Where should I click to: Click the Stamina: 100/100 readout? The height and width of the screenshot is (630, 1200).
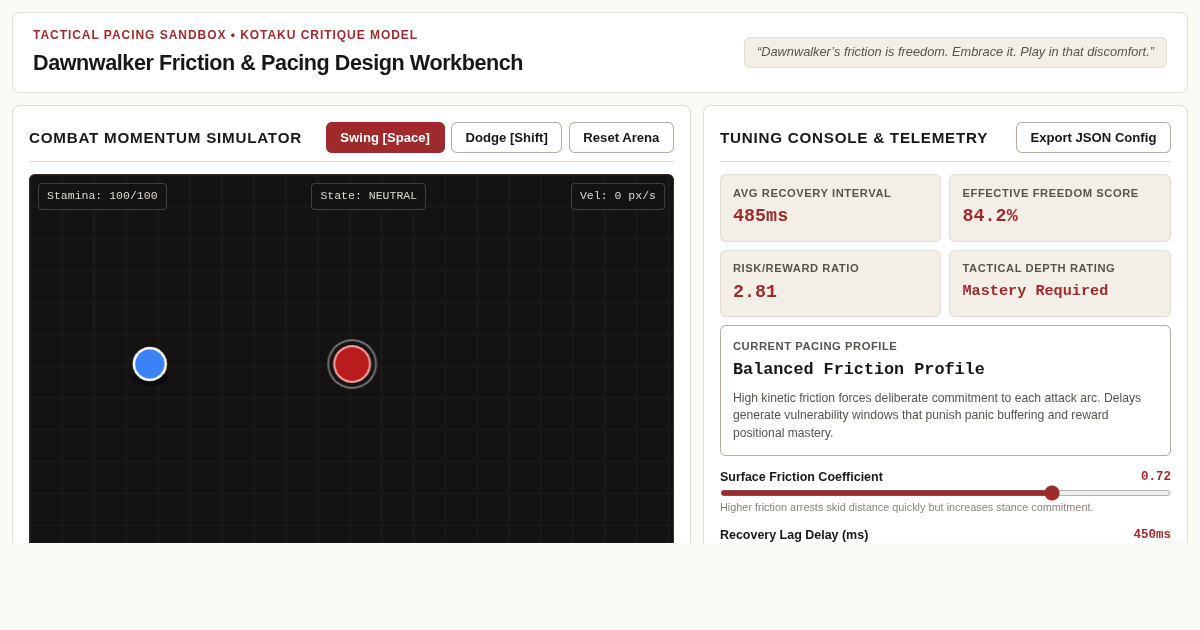tap(102, 196)
